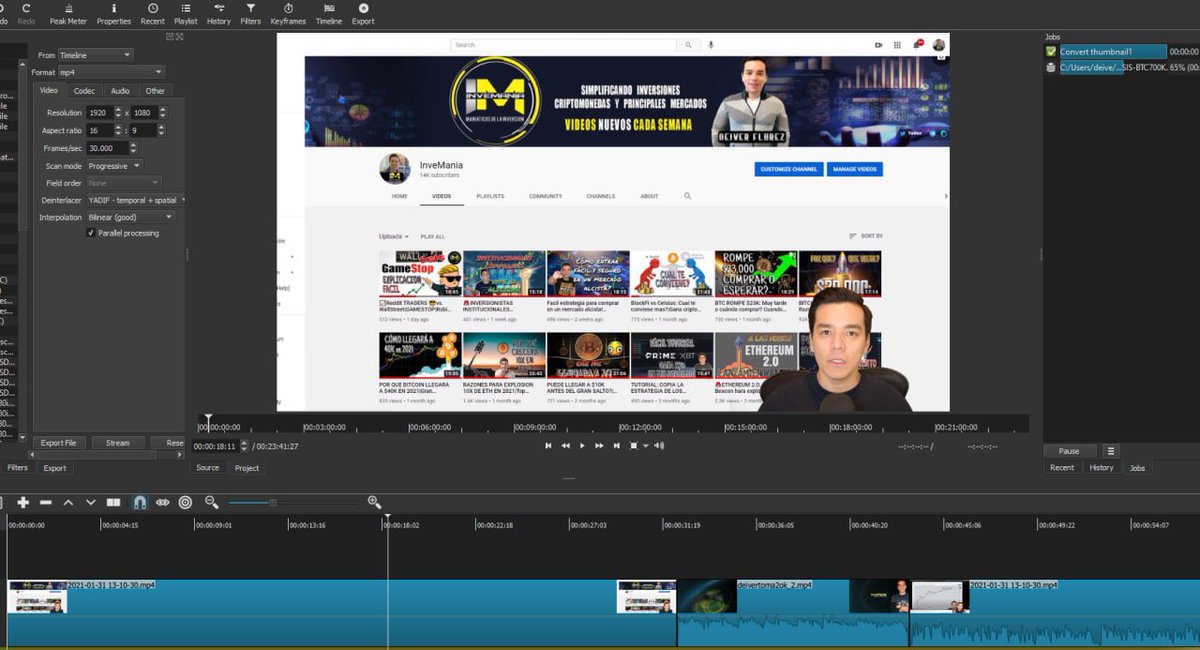Viewport: 1200px width, 650px height.
Task: Toggle scrub while dragging eye icon
Action: coord(162,502)
